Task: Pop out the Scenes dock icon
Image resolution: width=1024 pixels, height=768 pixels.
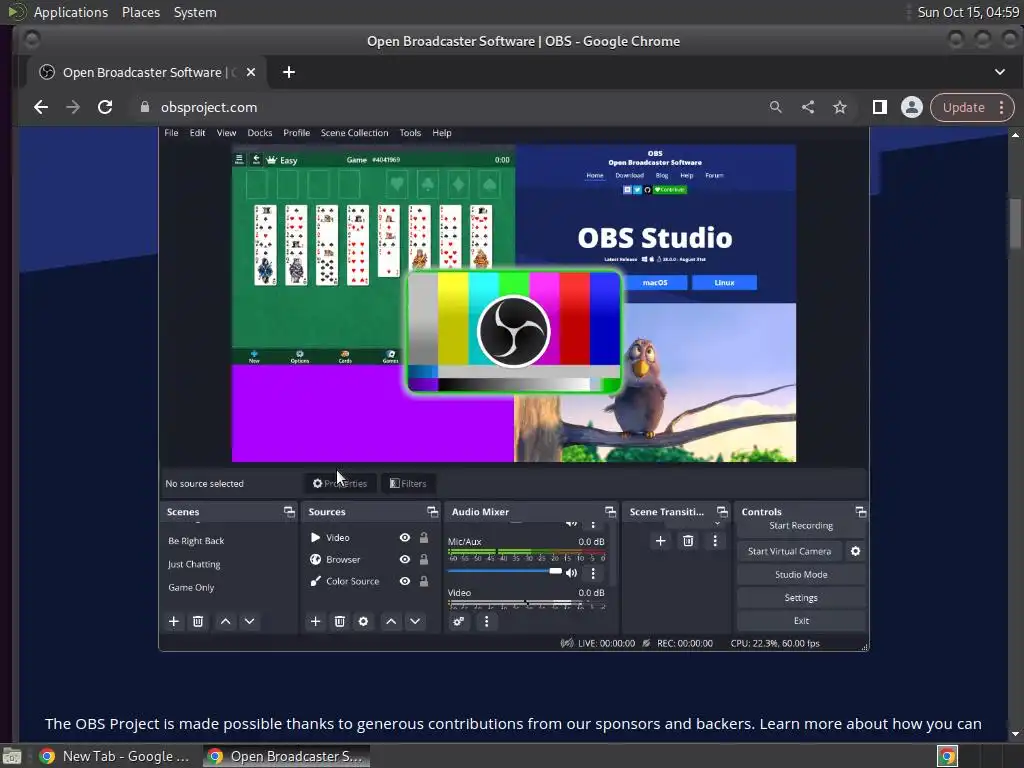Action: click(289, 511)
